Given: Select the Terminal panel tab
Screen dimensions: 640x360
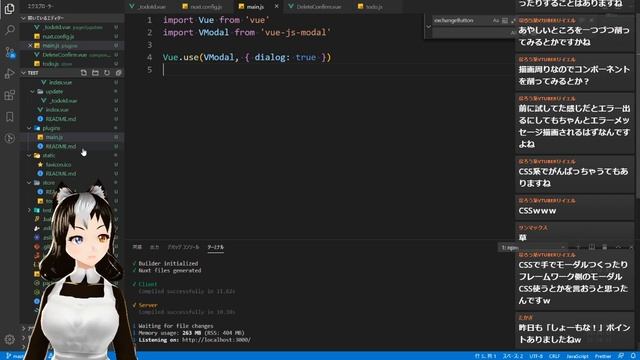Looking at the screenshot, I should pos(216,247).
